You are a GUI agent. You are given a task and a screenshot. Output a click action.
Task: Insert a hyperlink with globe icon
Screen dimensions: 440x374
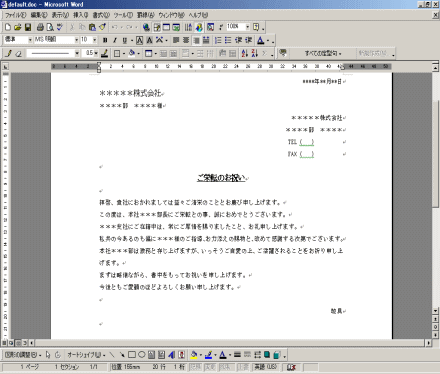pos(146,27)
